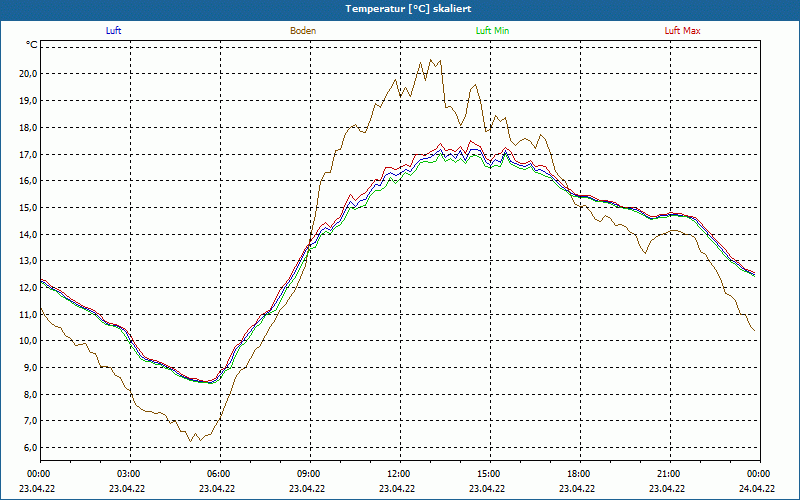Click the 19,0 value on temperature axis
Viewport: 800px width, 500px height.
[29, 101]
